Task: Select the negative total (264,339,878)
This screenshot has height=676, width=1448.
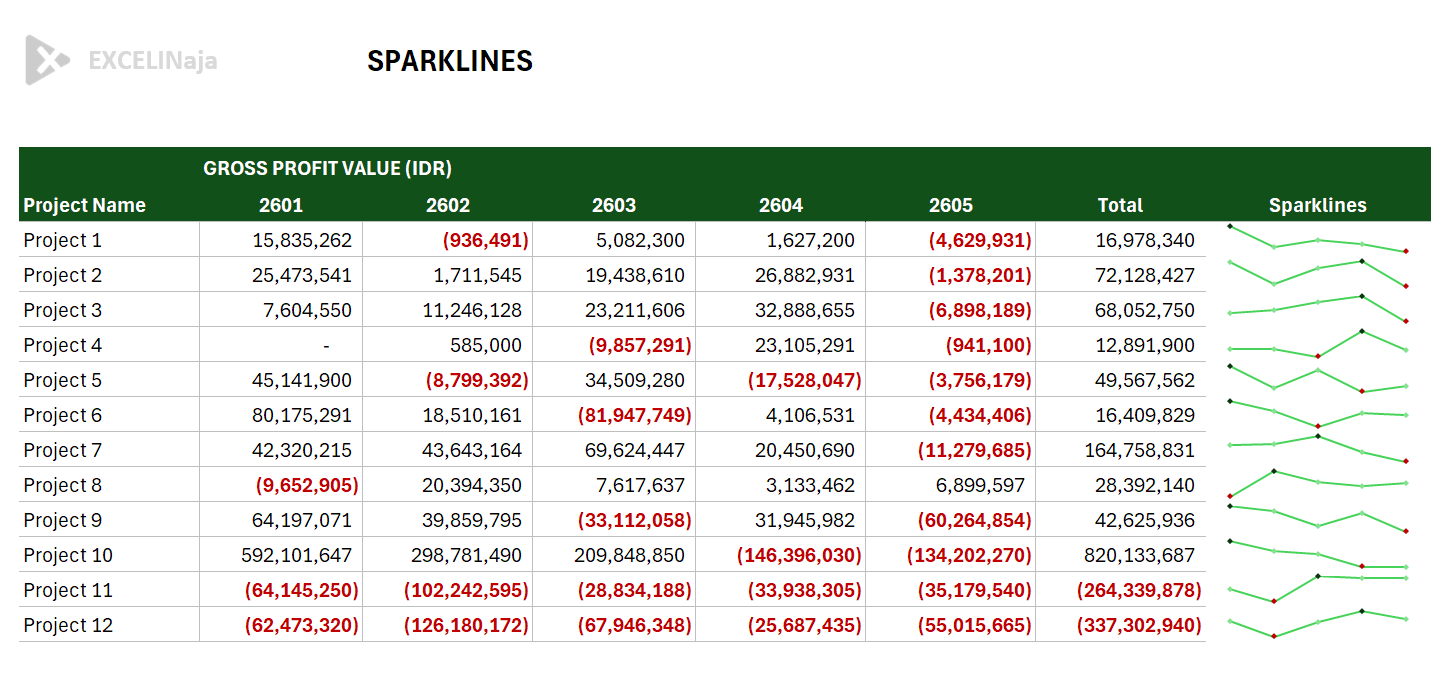Action: pos(1121,590)
